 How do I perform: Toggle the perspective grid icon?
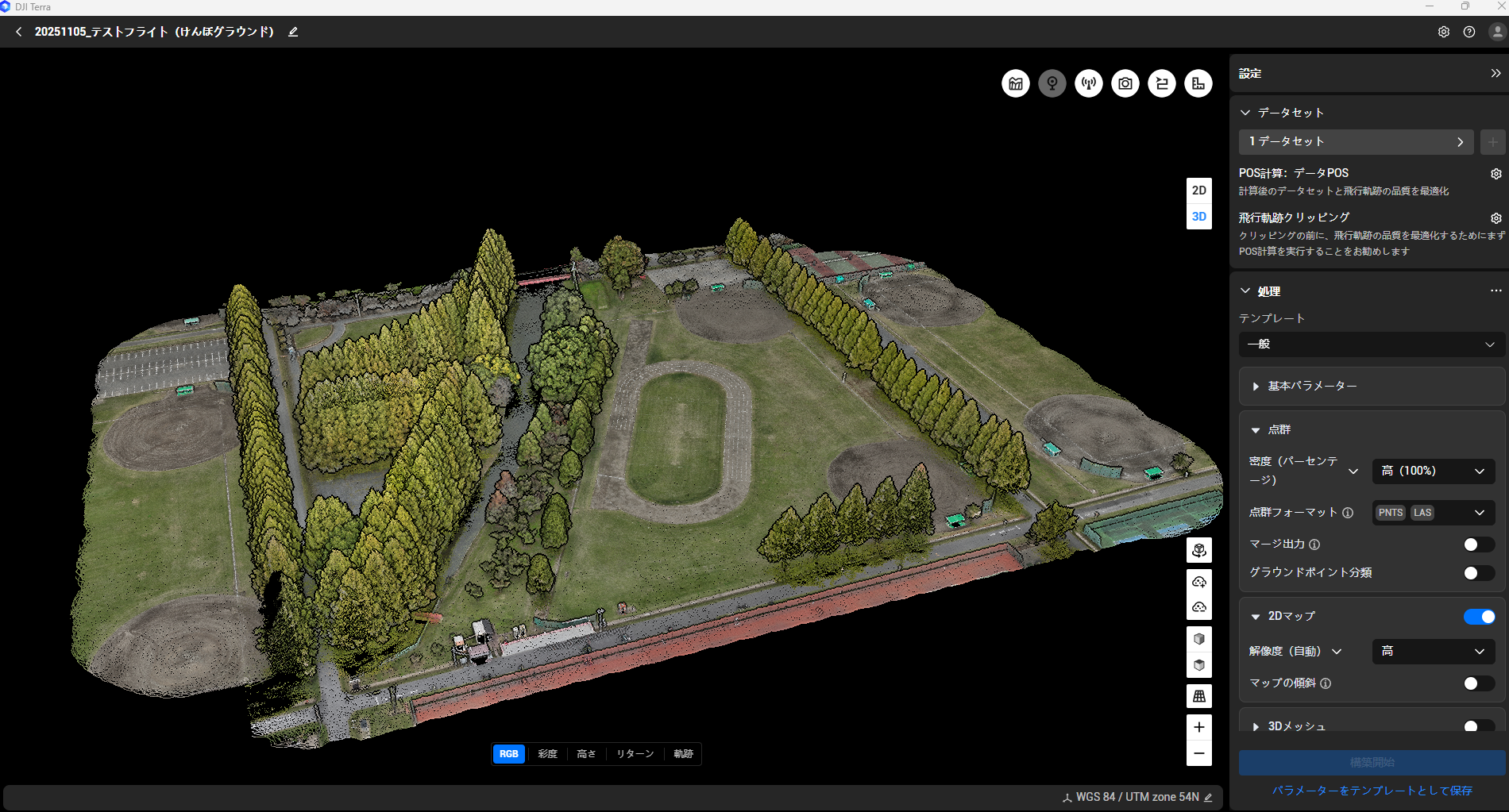point(1198,696)
